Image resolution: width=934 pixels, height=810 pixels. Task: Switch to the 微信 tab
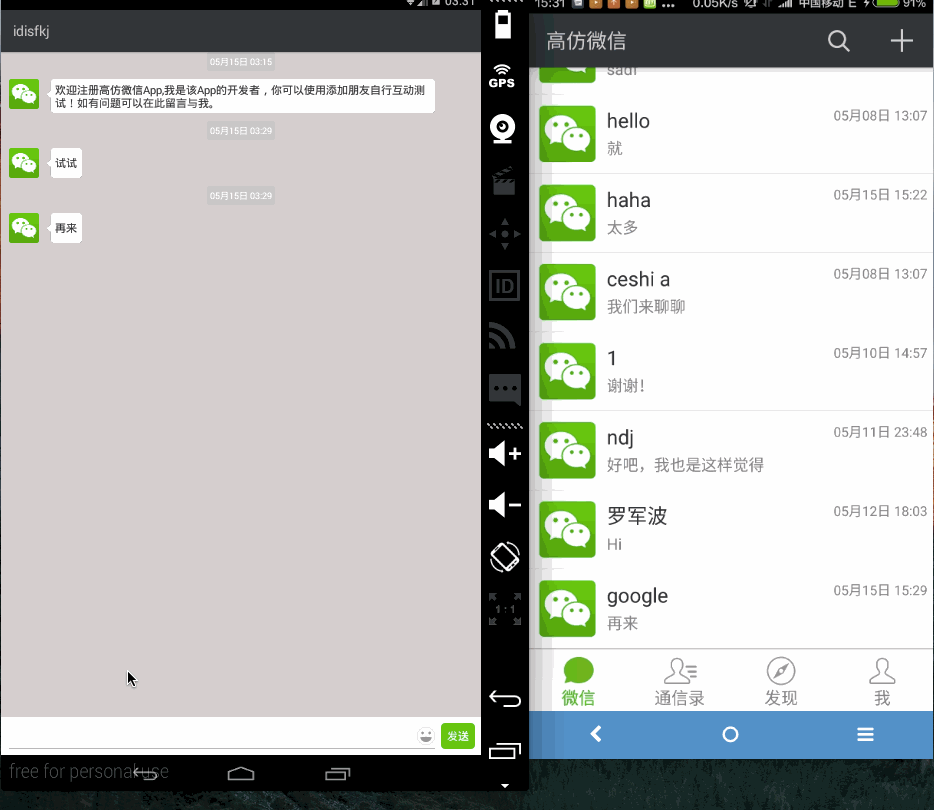click(578, 682)
